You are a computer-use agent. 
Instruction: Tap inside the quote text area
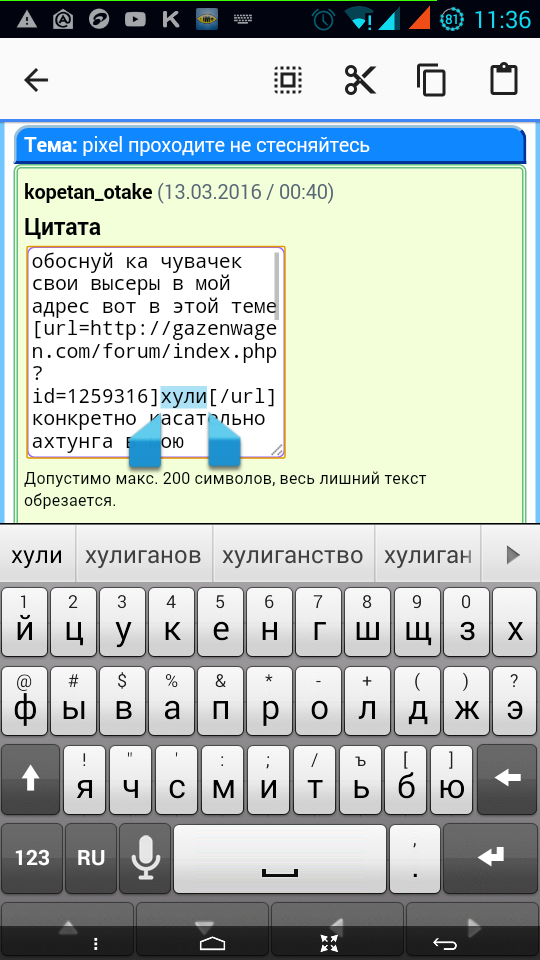156,352
